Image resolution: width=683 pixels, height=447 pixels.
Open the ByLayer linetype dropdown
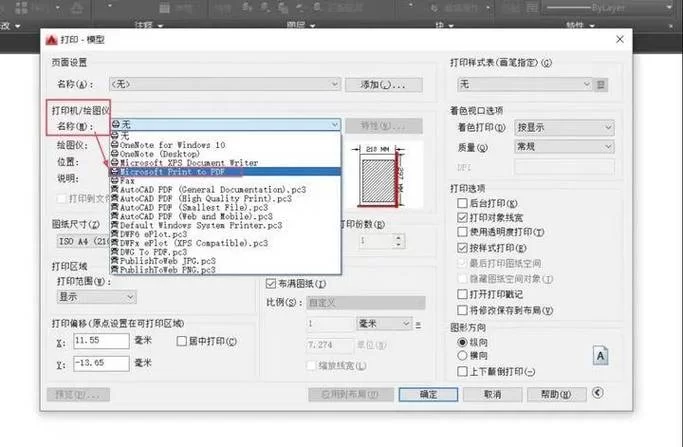tap(608, 7)
